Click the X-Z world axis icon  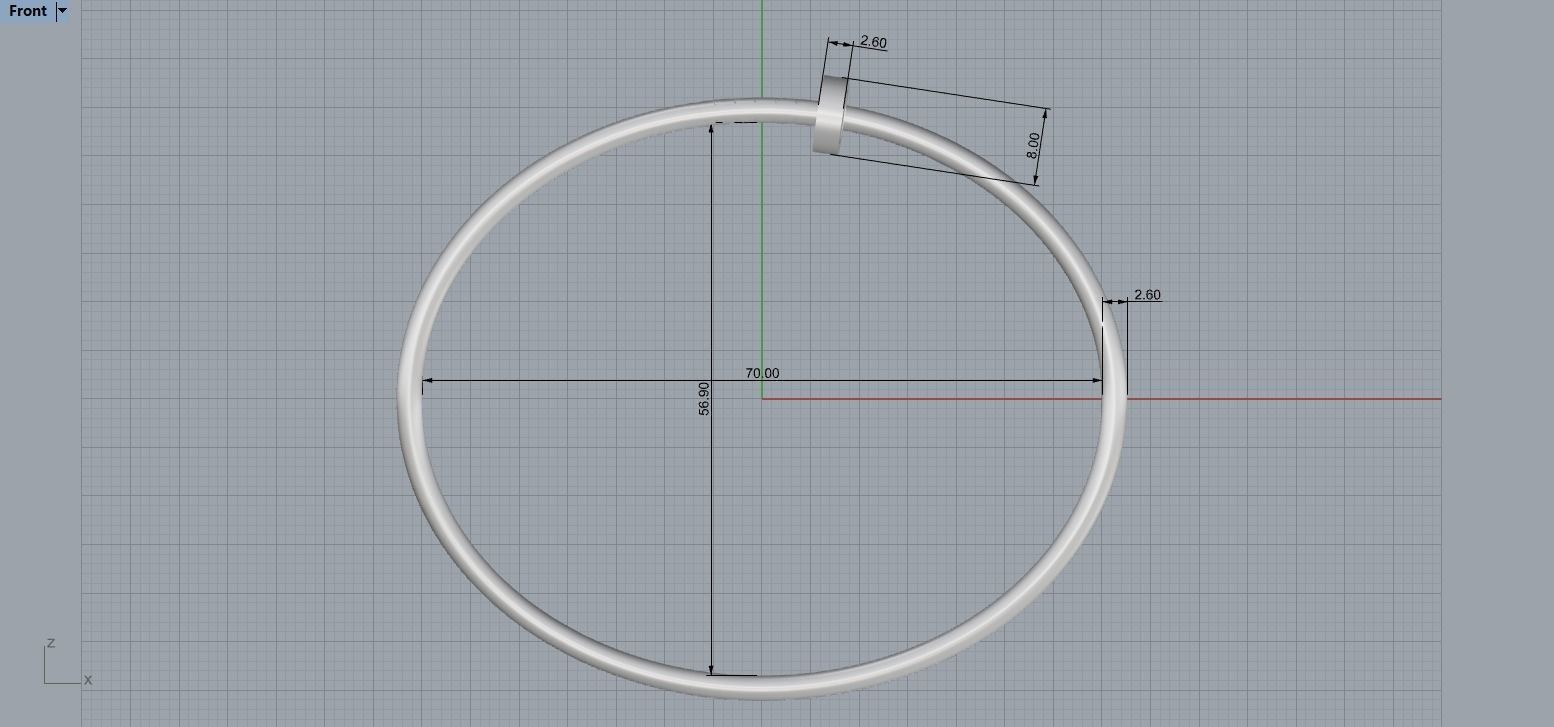click(x=68, y=663)
